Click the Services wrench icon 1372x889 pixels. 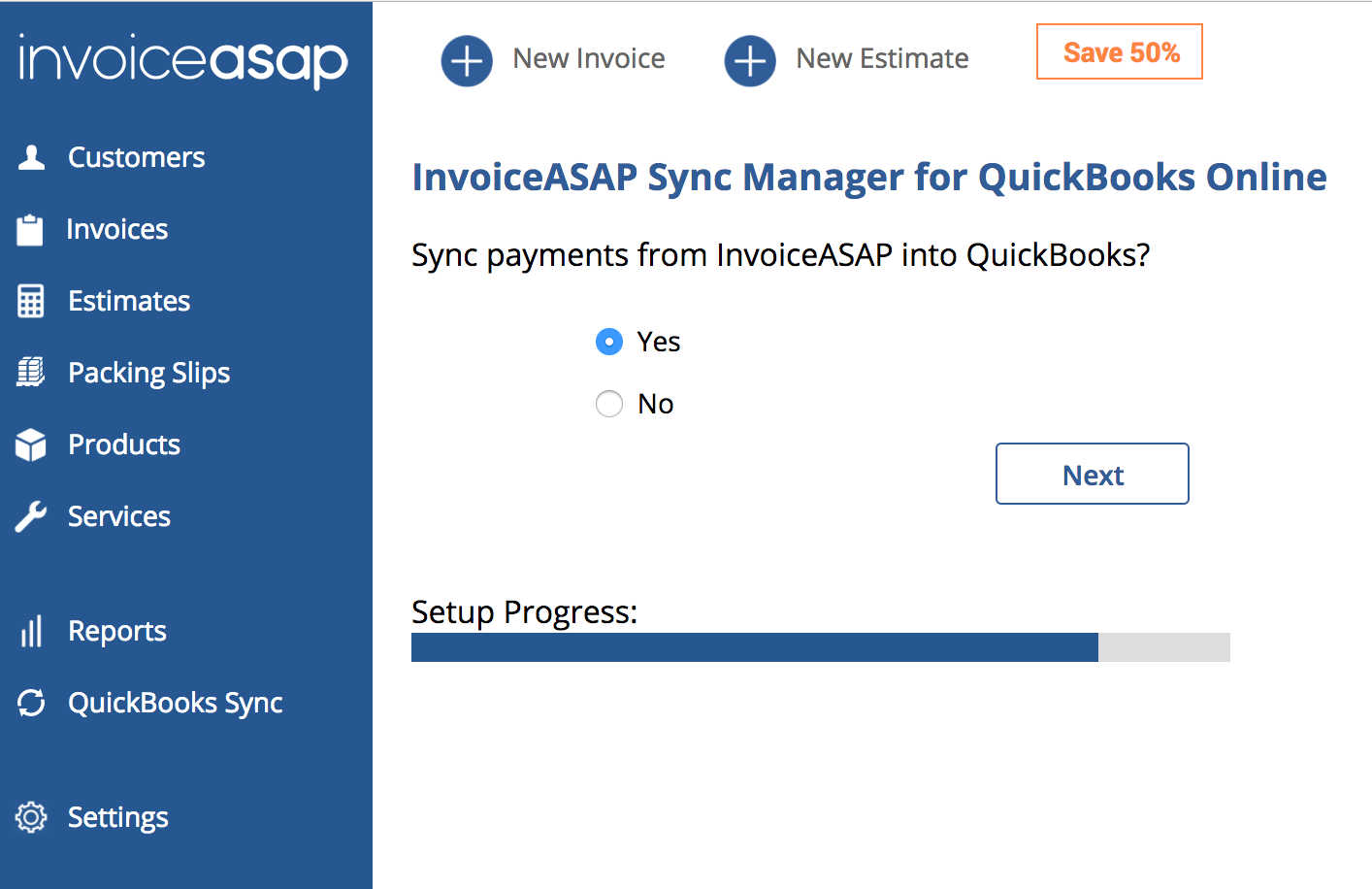(31, 516)
